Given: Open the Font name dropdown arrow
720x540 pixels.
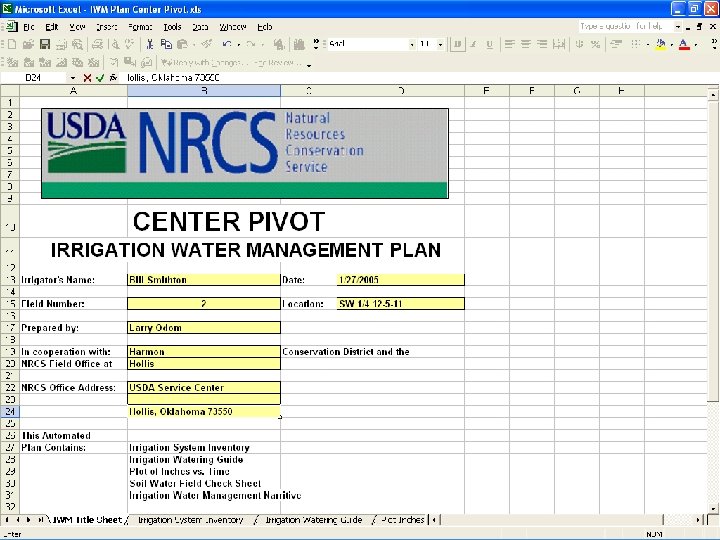Looking at the screenshot, I should click(412, 44).
